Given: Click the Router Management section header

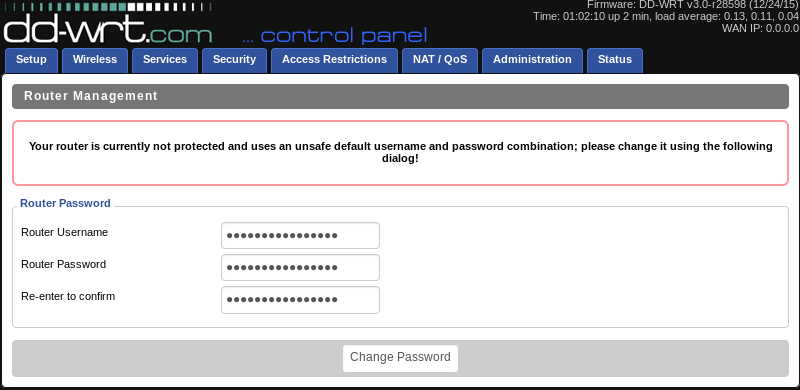Looking at the screenshot, I should [x=401, y=96].
